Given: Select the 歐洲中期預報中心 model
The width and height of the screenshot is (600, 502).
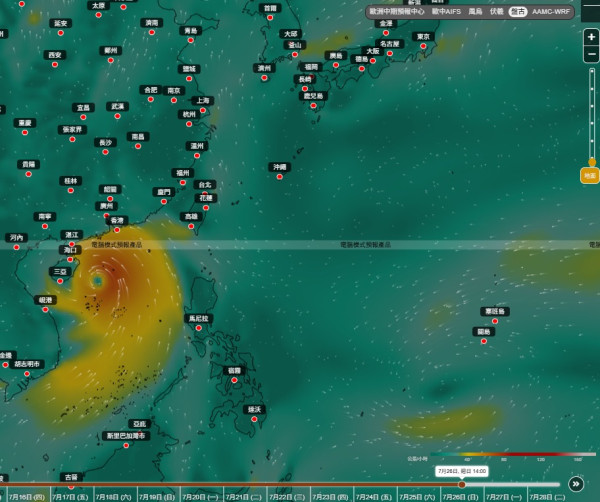Looking at the screenshot, I should coord(396,11).
